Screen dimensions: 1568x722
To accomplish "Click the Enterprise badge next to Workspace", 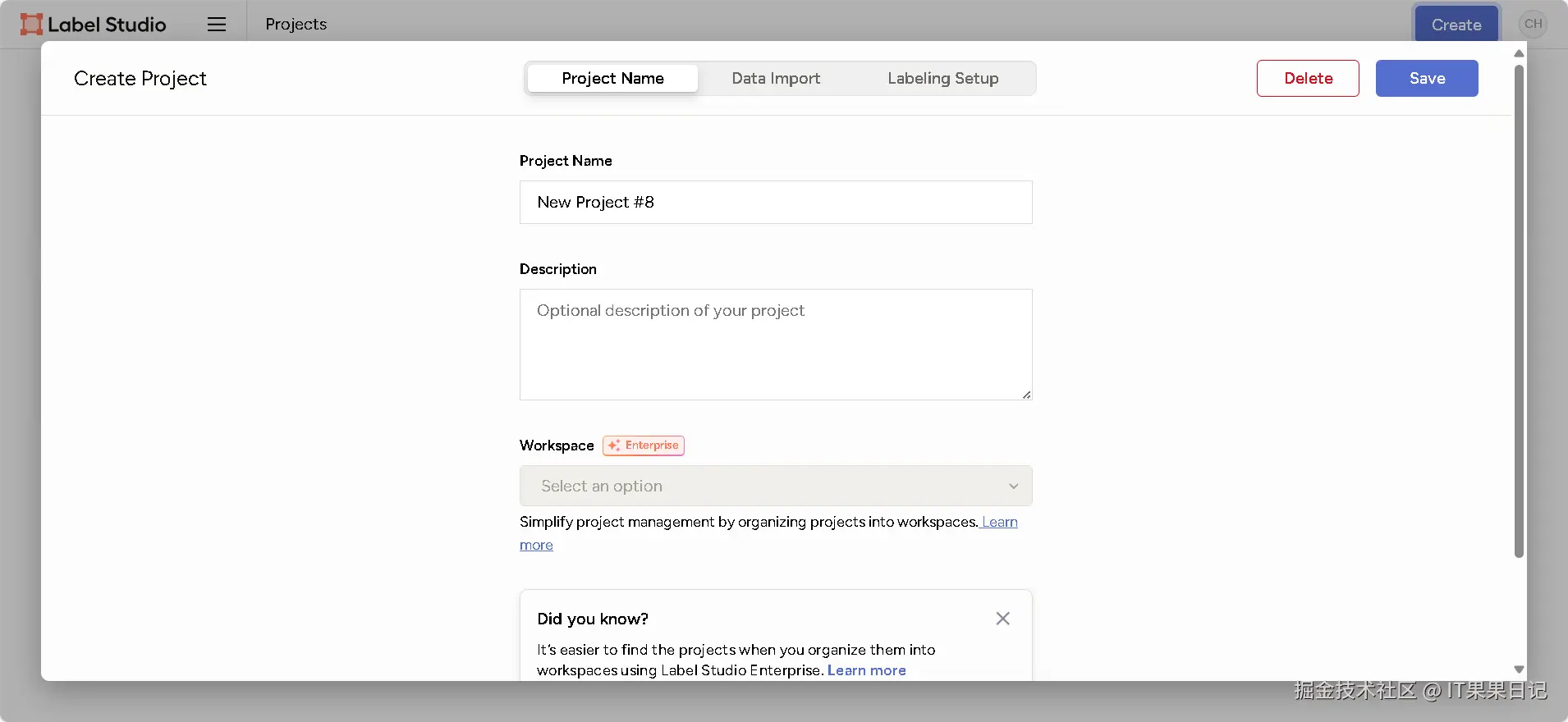I will click(644, 446).
